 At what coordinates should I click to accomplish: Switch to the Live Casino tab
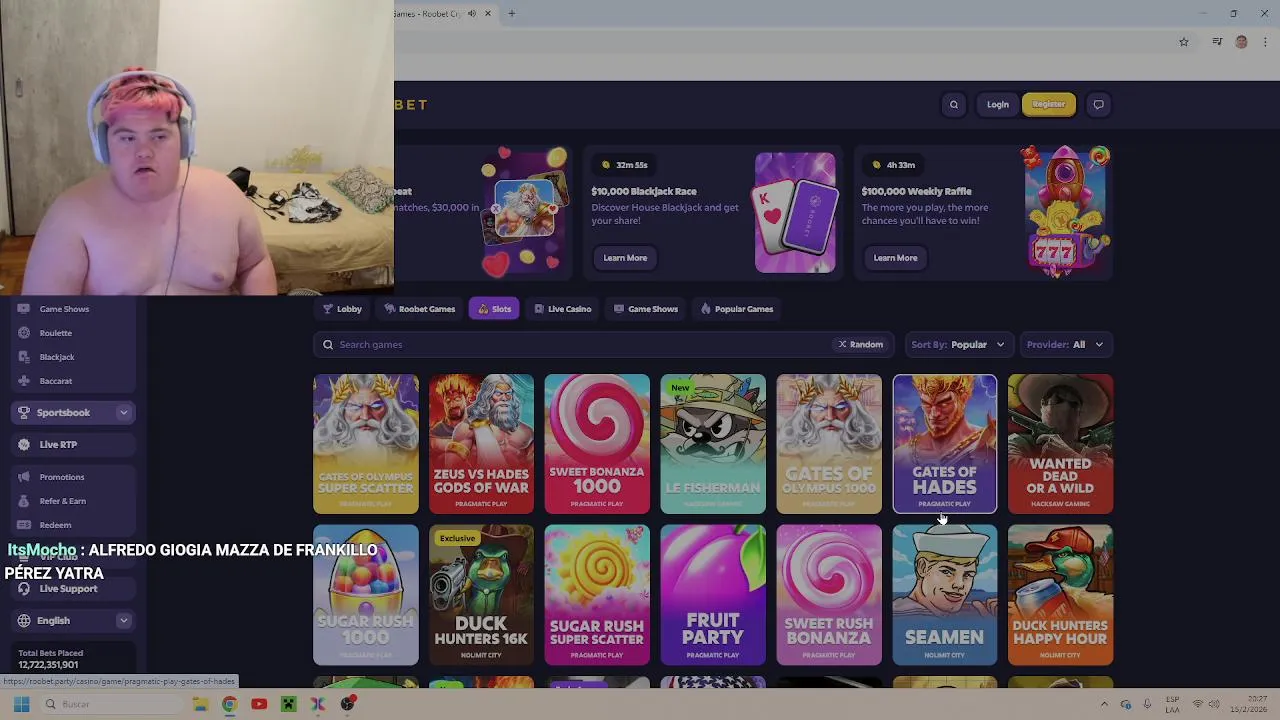563,309
